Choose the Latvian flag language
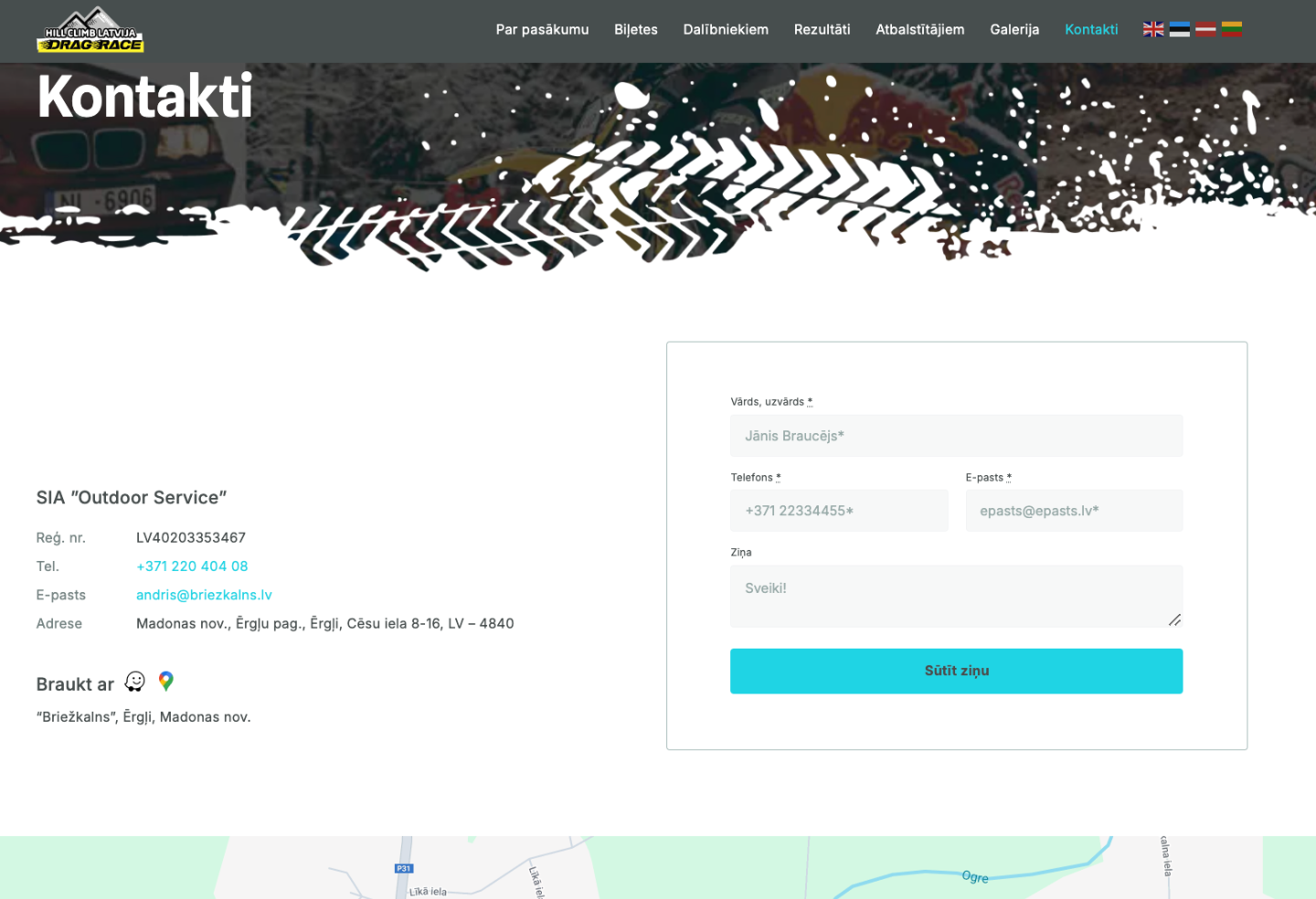 (1205, 29)
